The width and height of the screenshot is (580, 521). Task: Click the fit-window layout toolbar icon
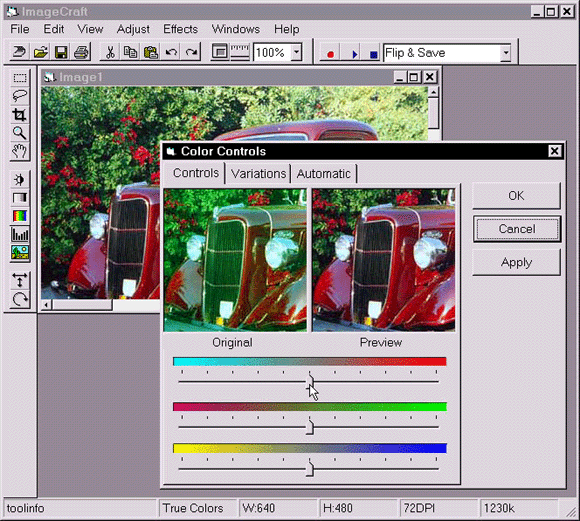click(220, 52)
